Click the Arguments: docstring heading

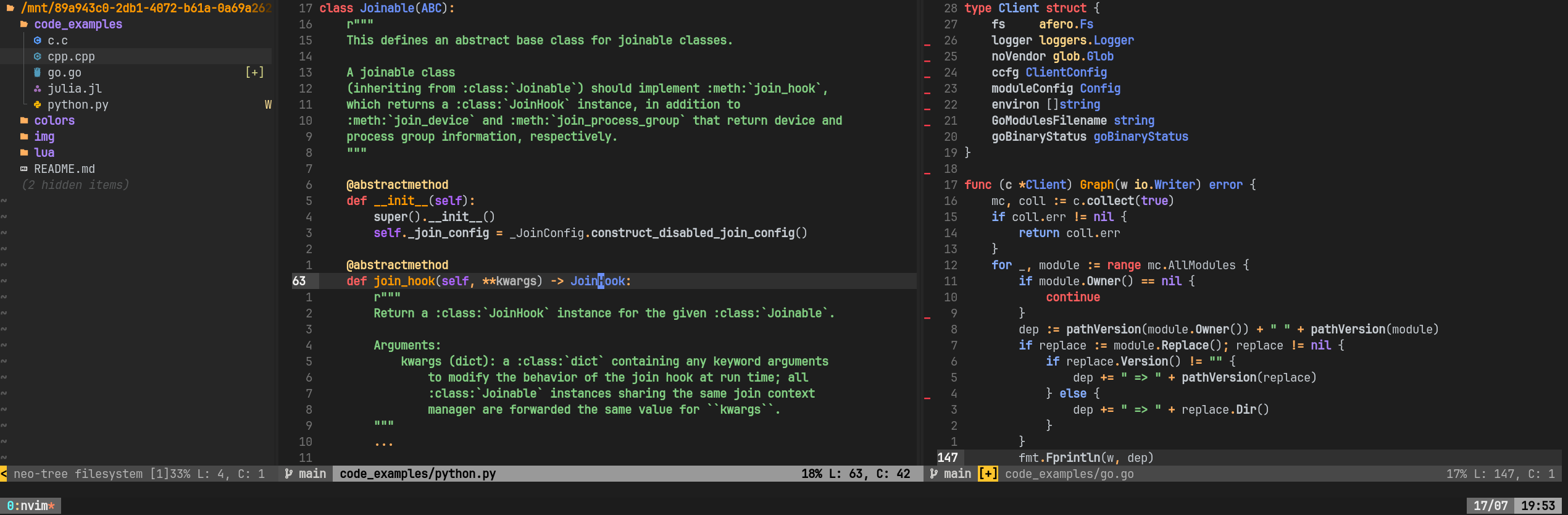407,345
